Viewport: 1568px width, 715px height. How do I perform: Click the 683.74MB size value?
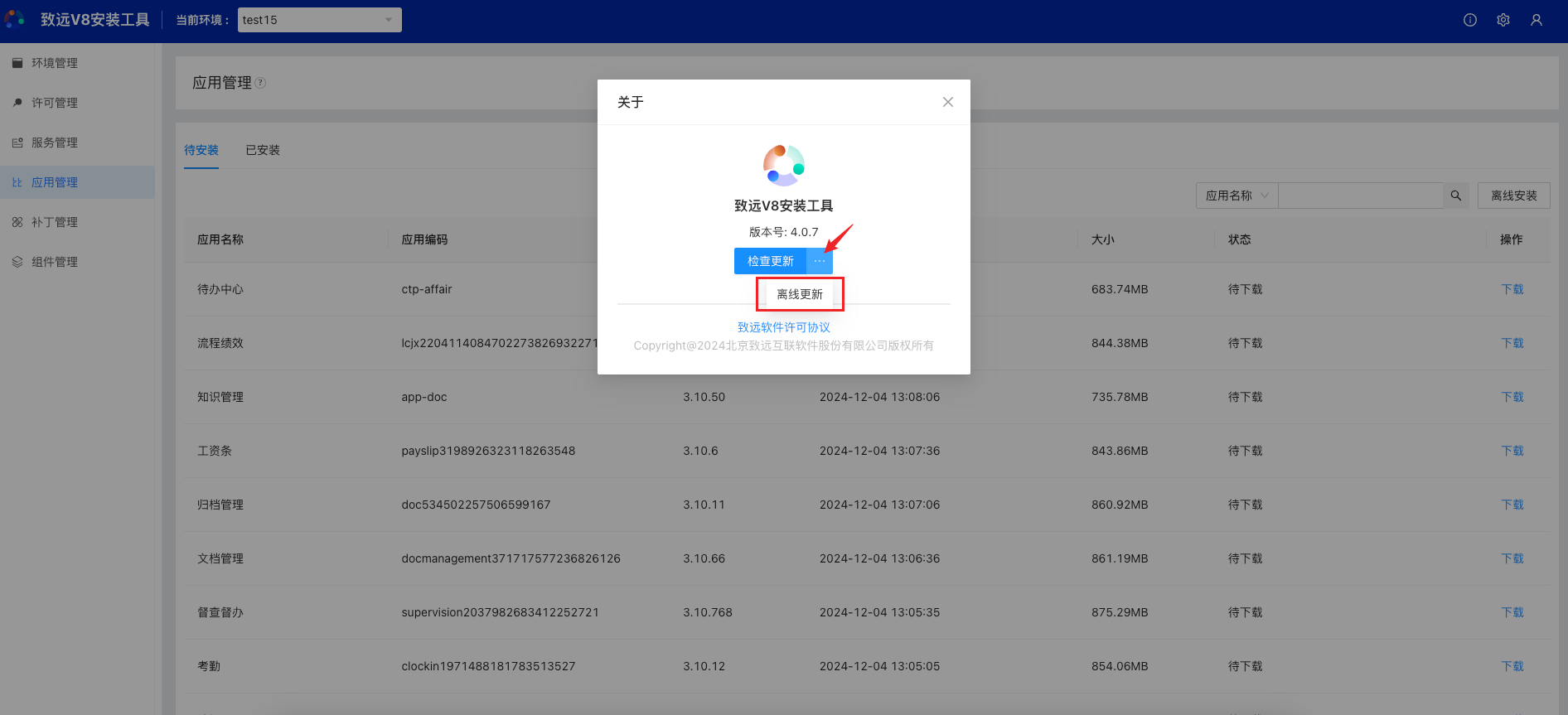(x=1120, y=289)
